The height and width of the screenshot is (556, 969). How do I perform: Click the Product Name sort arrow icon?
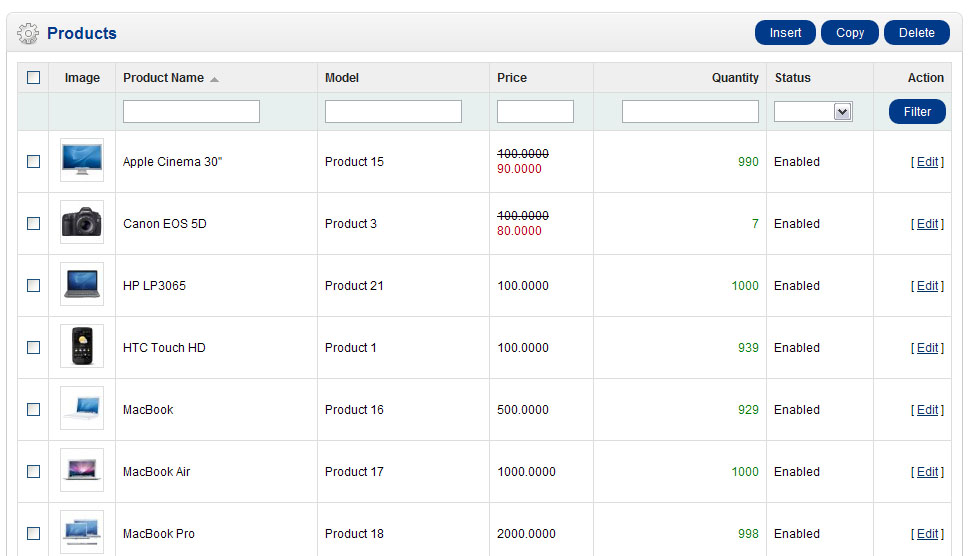(x=214, y=79)
